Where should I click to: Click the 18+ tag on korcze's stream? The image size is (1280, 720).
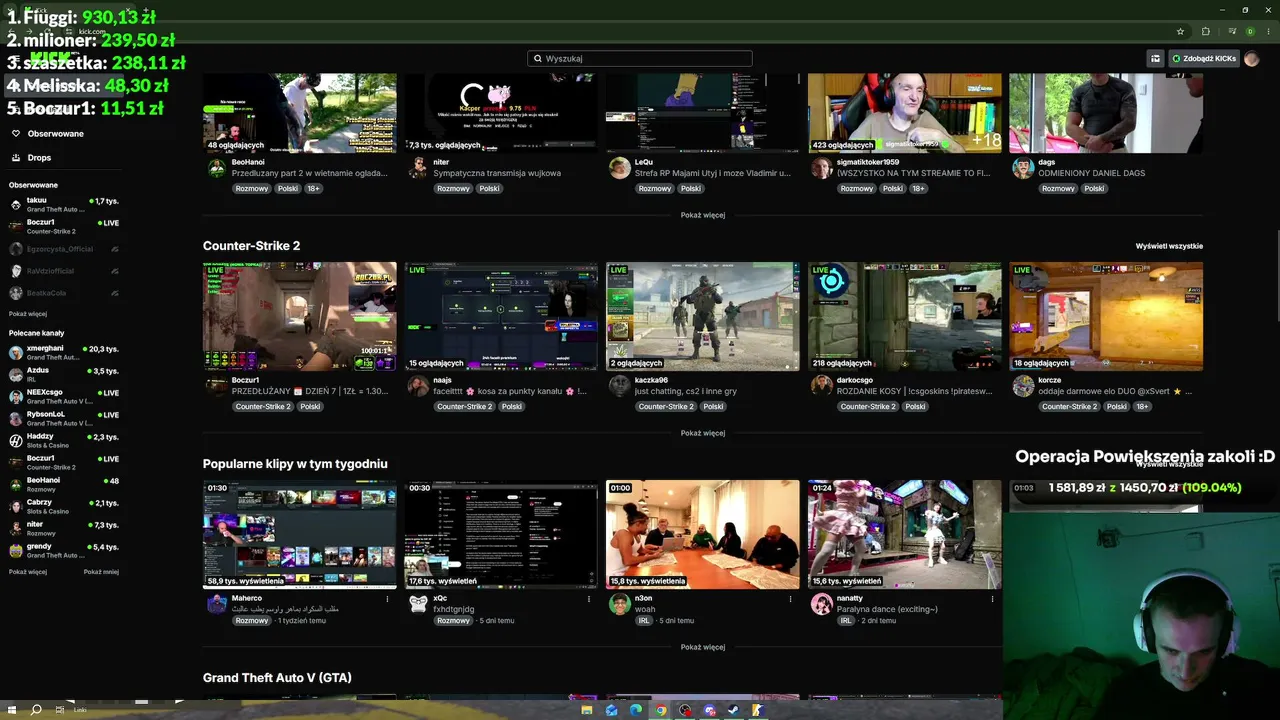(1142, 407)
